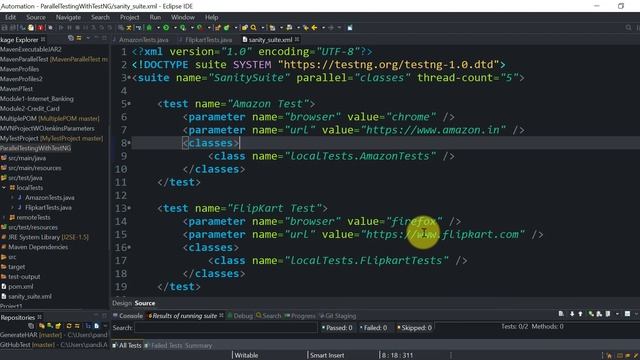The width and height of the screenshot is (640, 360).
Task: Click the yellow back navigation arrow in toolbar
Action: [314, 28]
